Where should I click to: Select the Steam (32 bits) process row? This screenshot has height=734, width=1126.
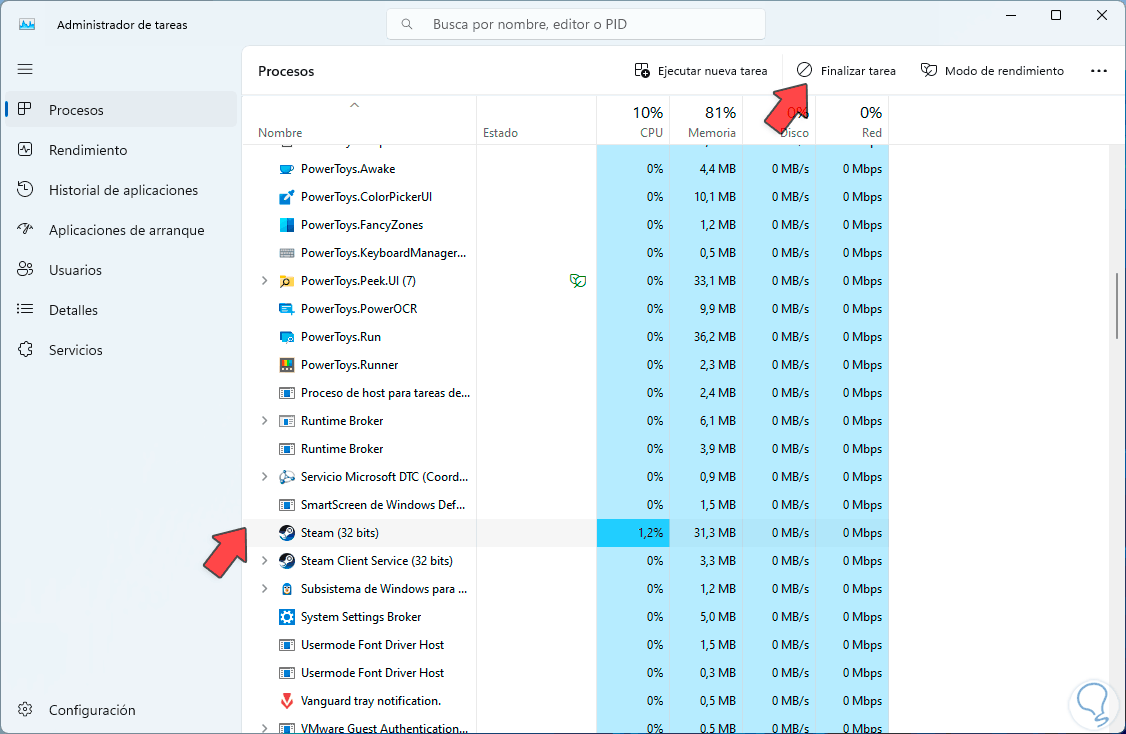[x=566, y=533]
